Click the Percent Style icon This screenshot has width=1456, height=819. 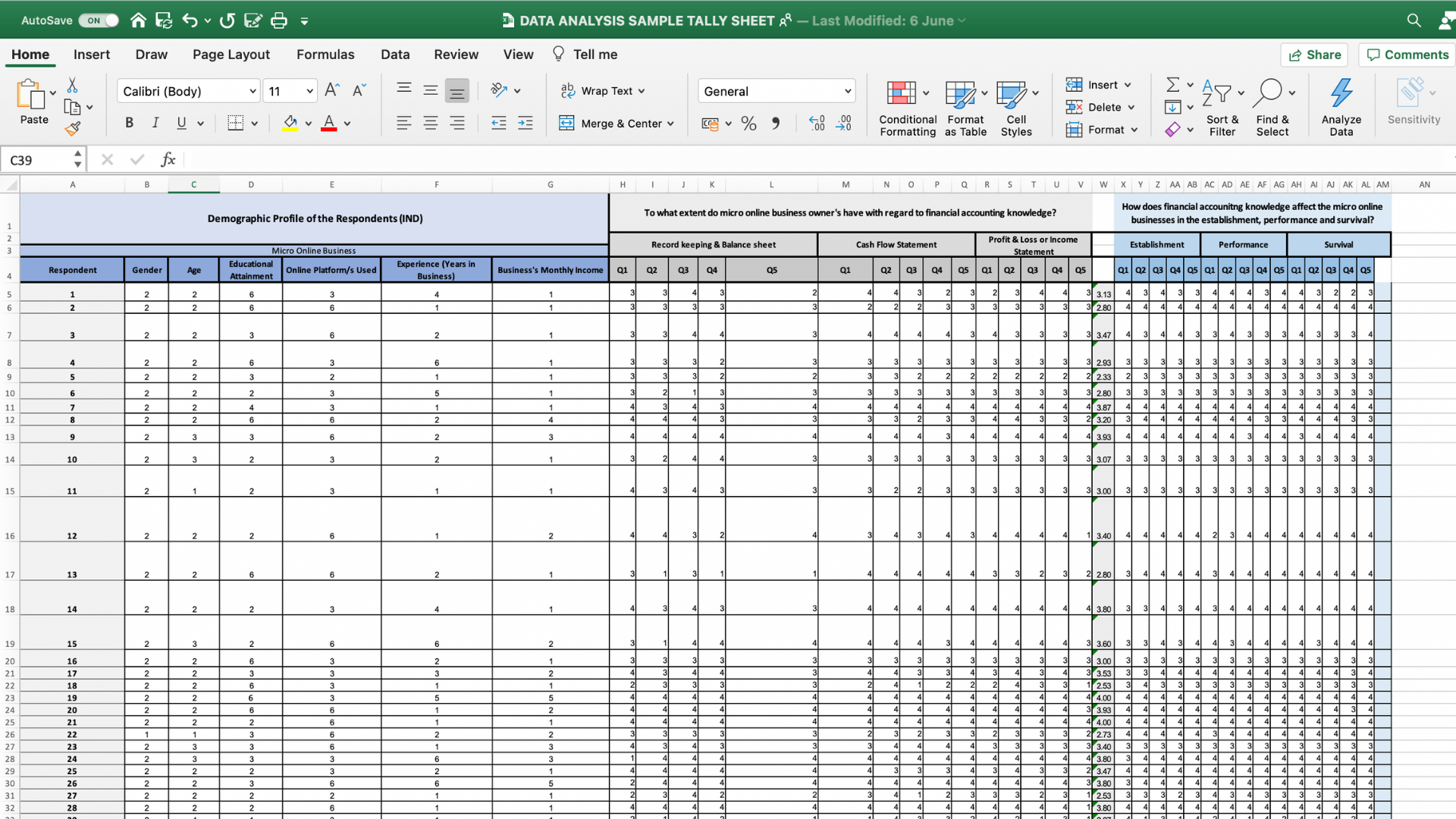(749, 123)
